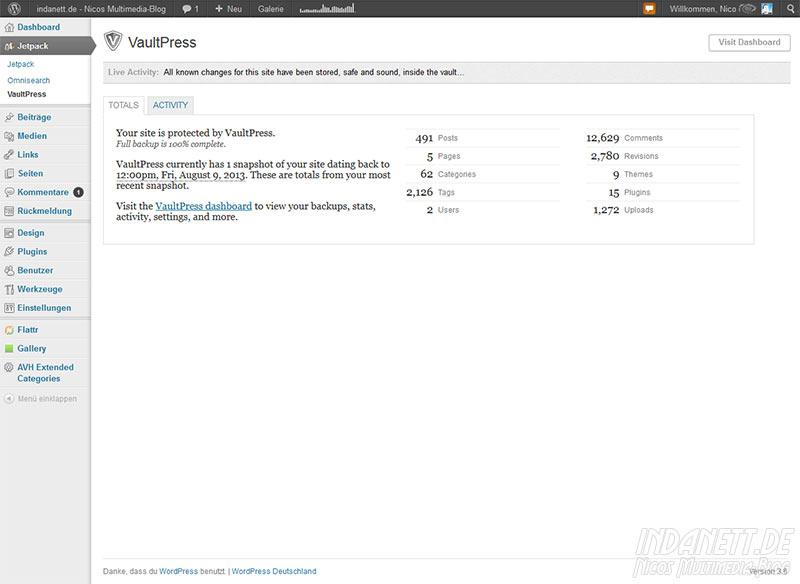Select the VaultPress submenu item

(x=27, y=94)
